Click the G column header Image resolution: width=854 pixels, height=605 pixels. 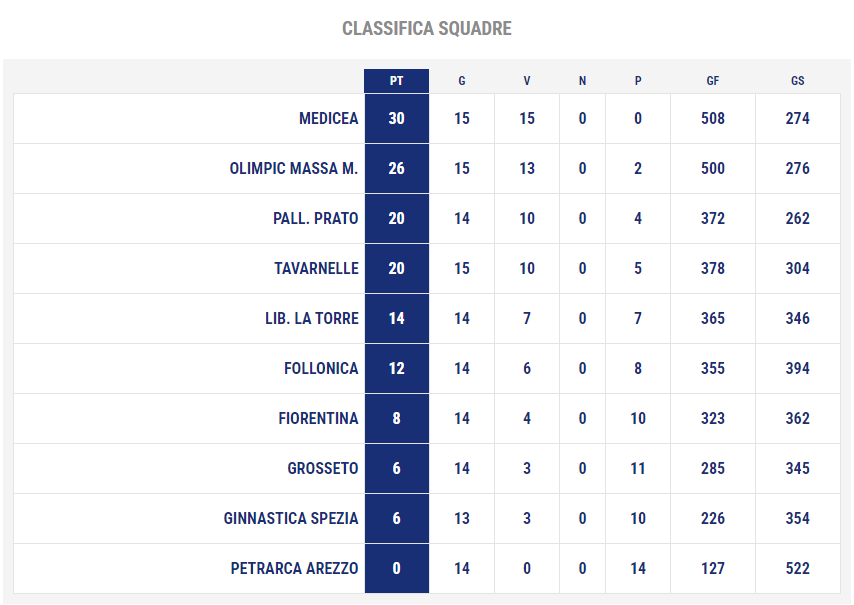[461, 81]
